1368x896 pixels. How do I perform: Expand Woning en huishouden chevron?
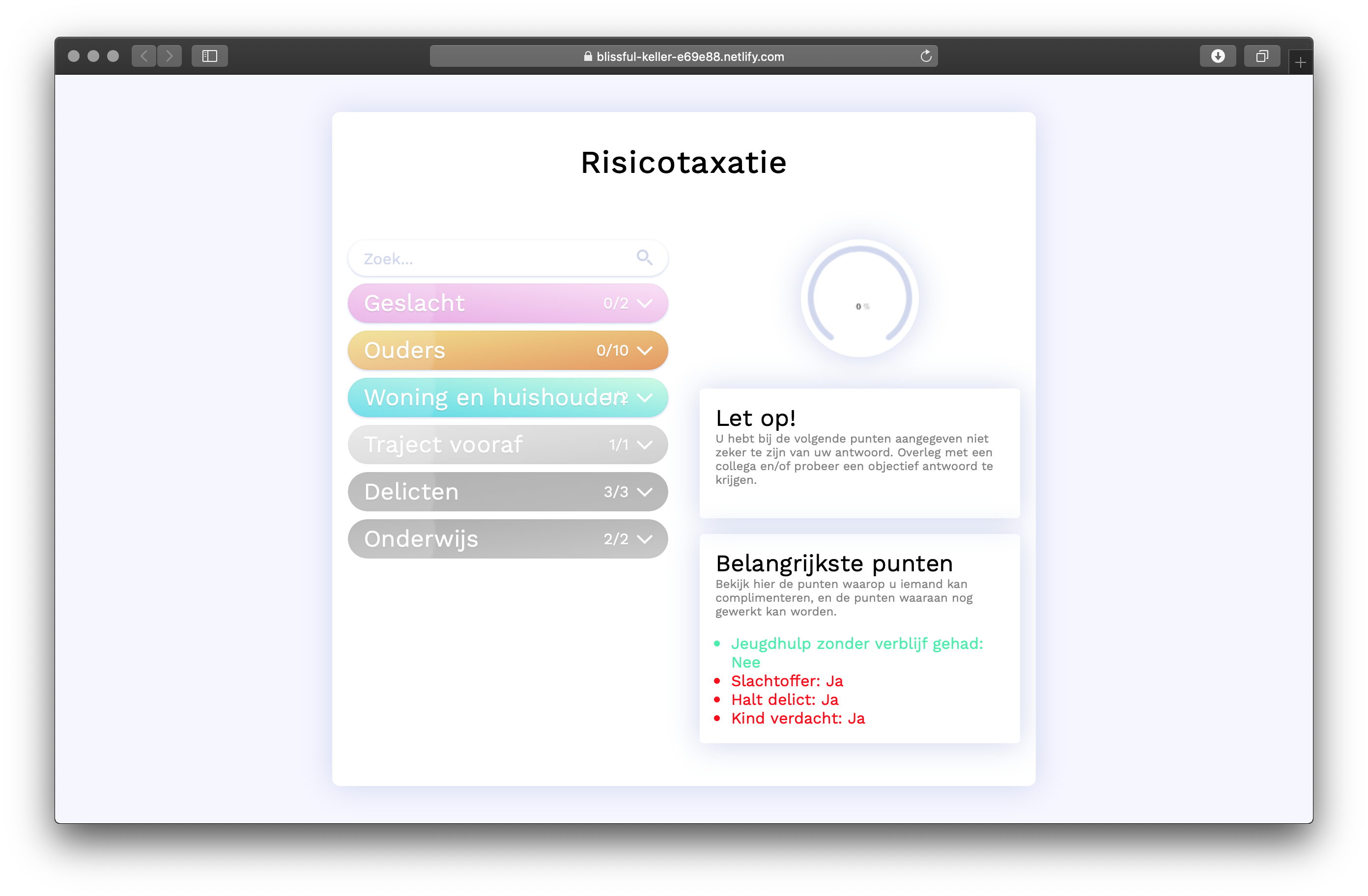pos(644,397)
